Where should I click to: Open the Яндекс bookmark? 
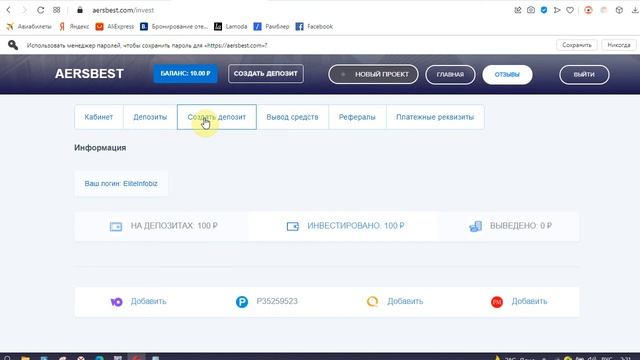click(x=74, y=27)
